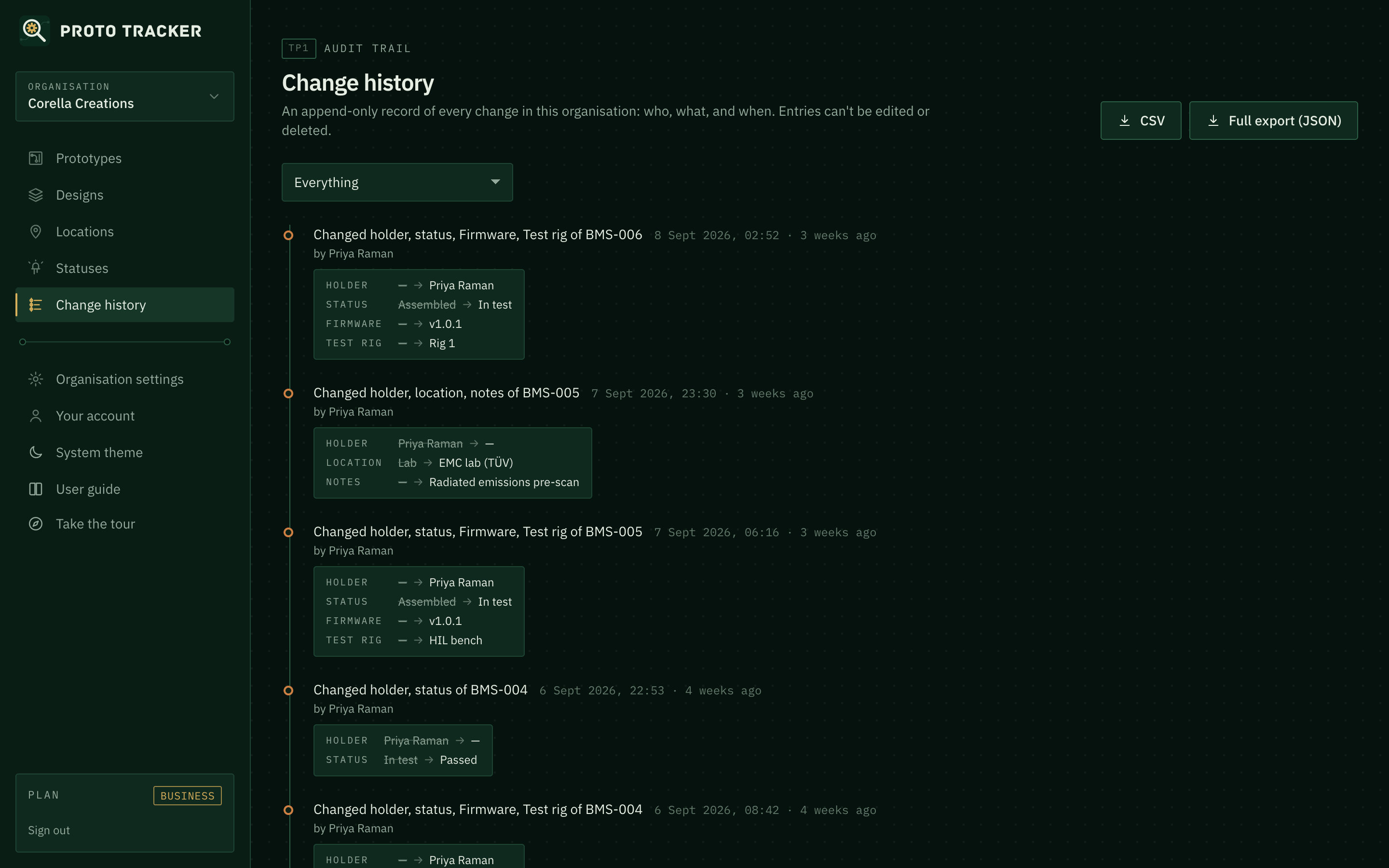Go to Prototypes in the sidebar
Viewport: 1389px width, 868px height.
tap(124, 158)
